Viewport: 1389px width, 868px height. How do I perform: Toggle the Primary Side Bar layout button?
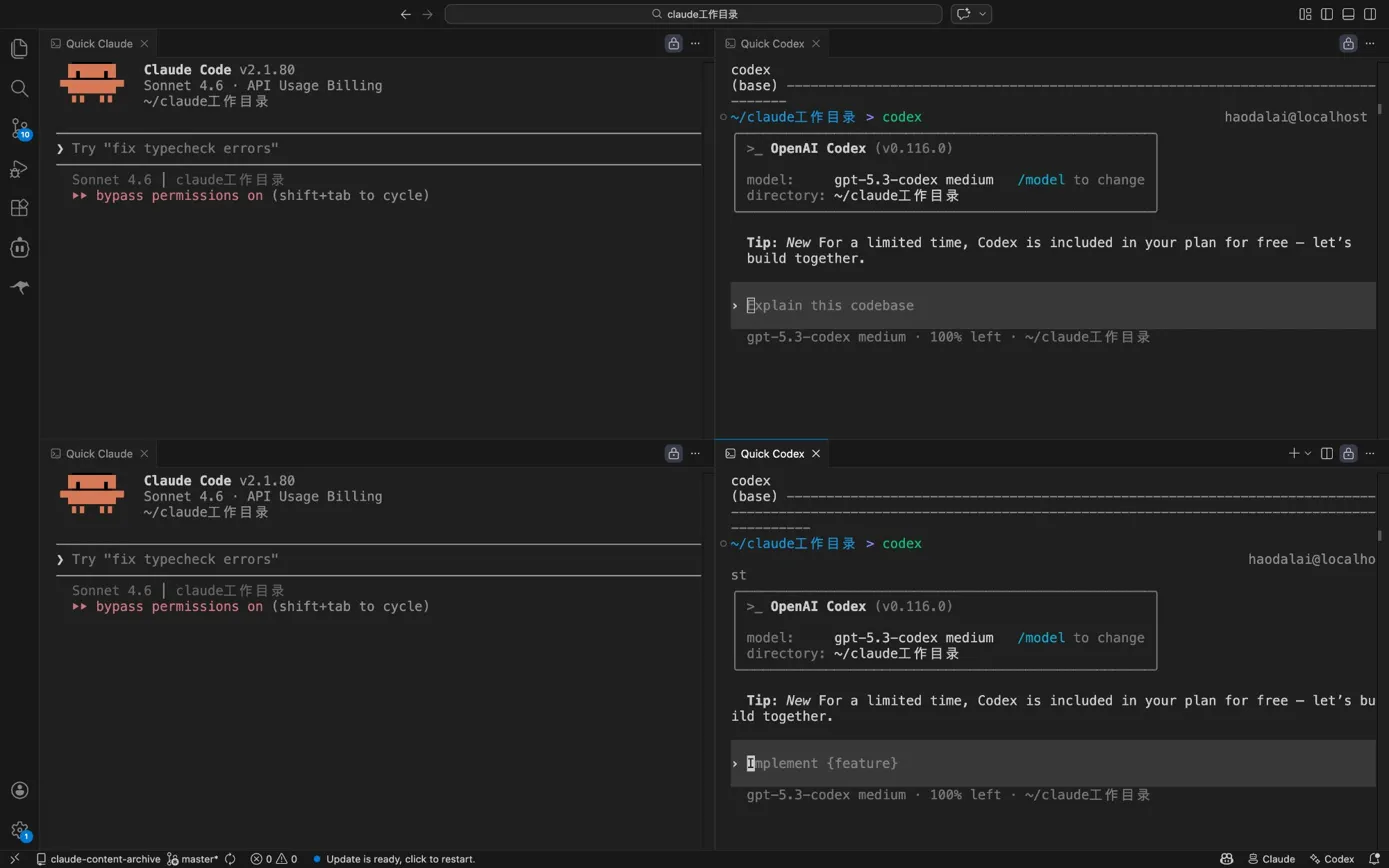pyautogui.click(x=1327, y=14)
